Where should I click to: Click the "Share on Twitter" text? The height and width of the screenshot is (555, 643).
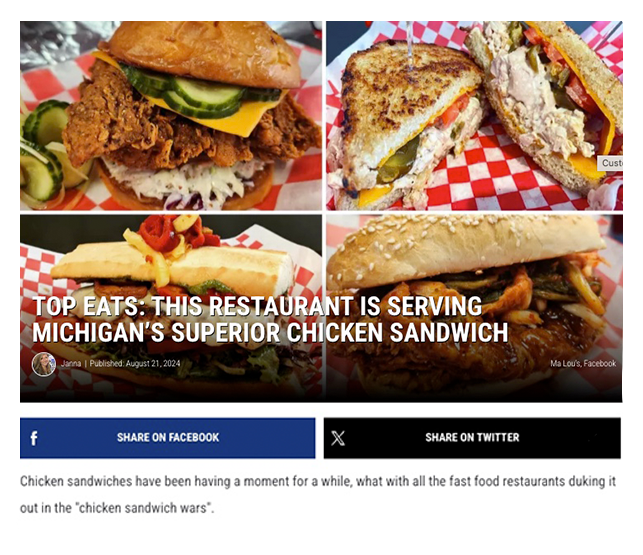pos(472,437)
